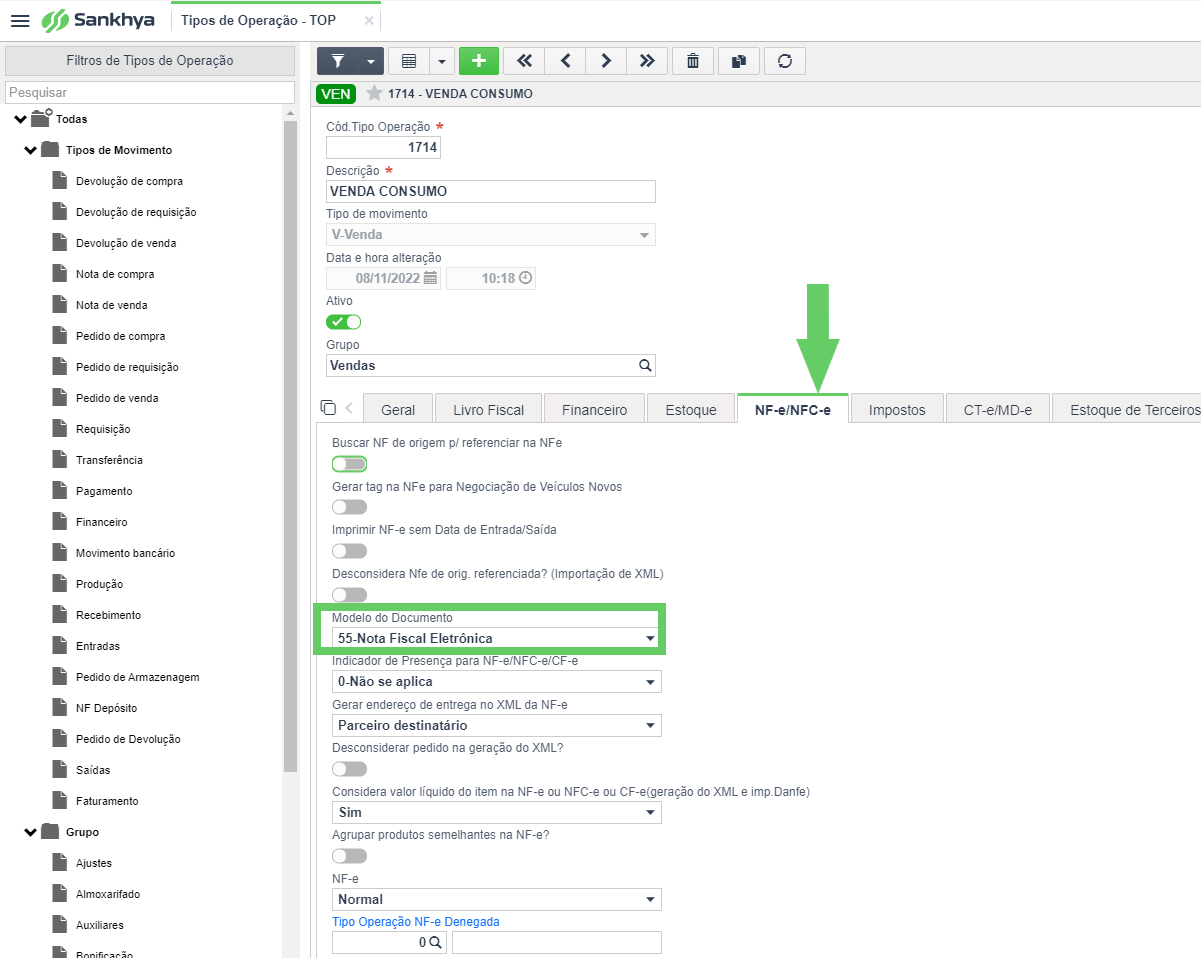Select Nota de venda in tree
Viewport: 1201px width, 958px height.
(x=99, y=305)
